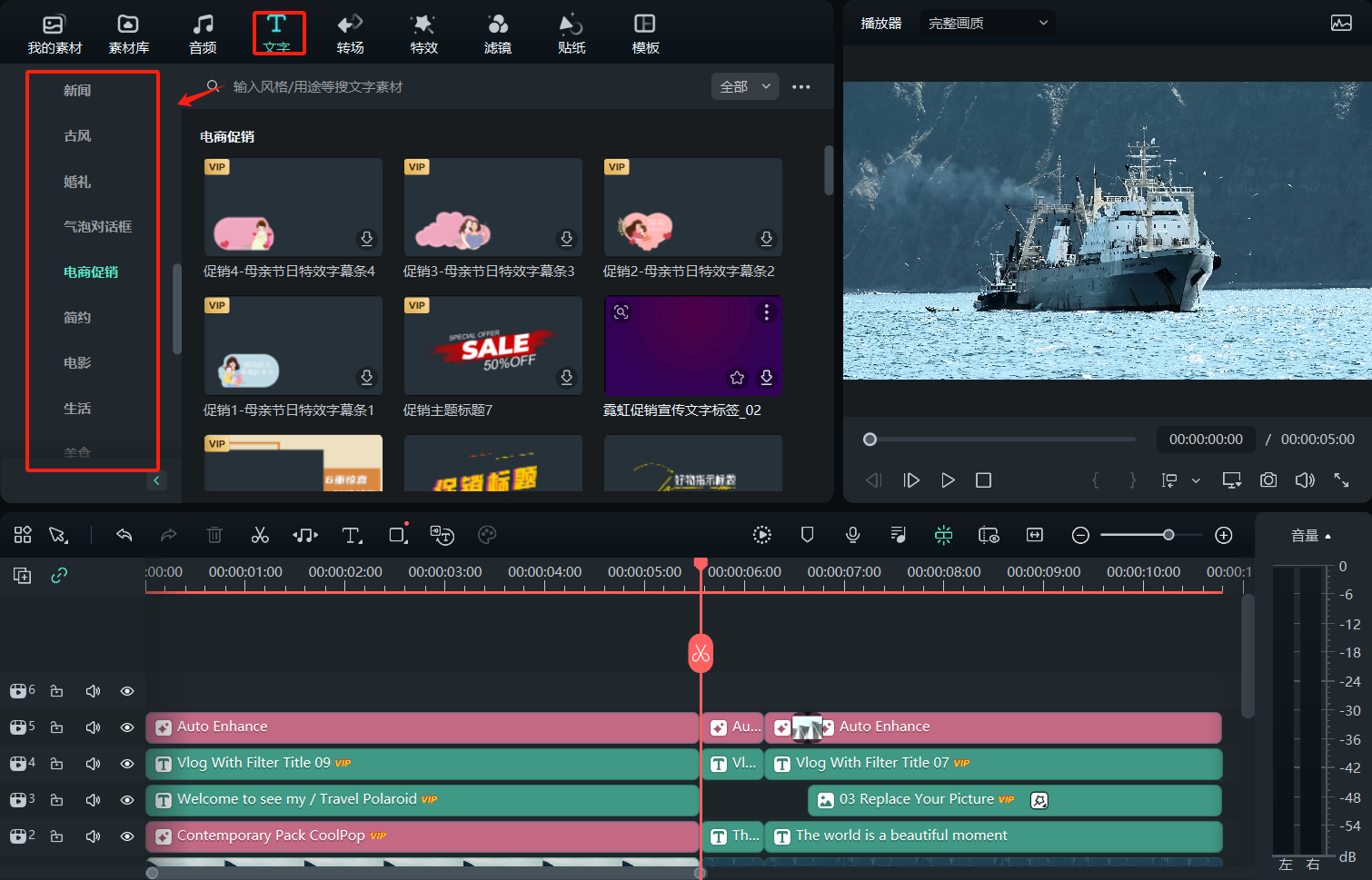Click the timeline zoom in plus icon
The width and height of the screenshot is (1372, 880).
[x=1224, y=535]
